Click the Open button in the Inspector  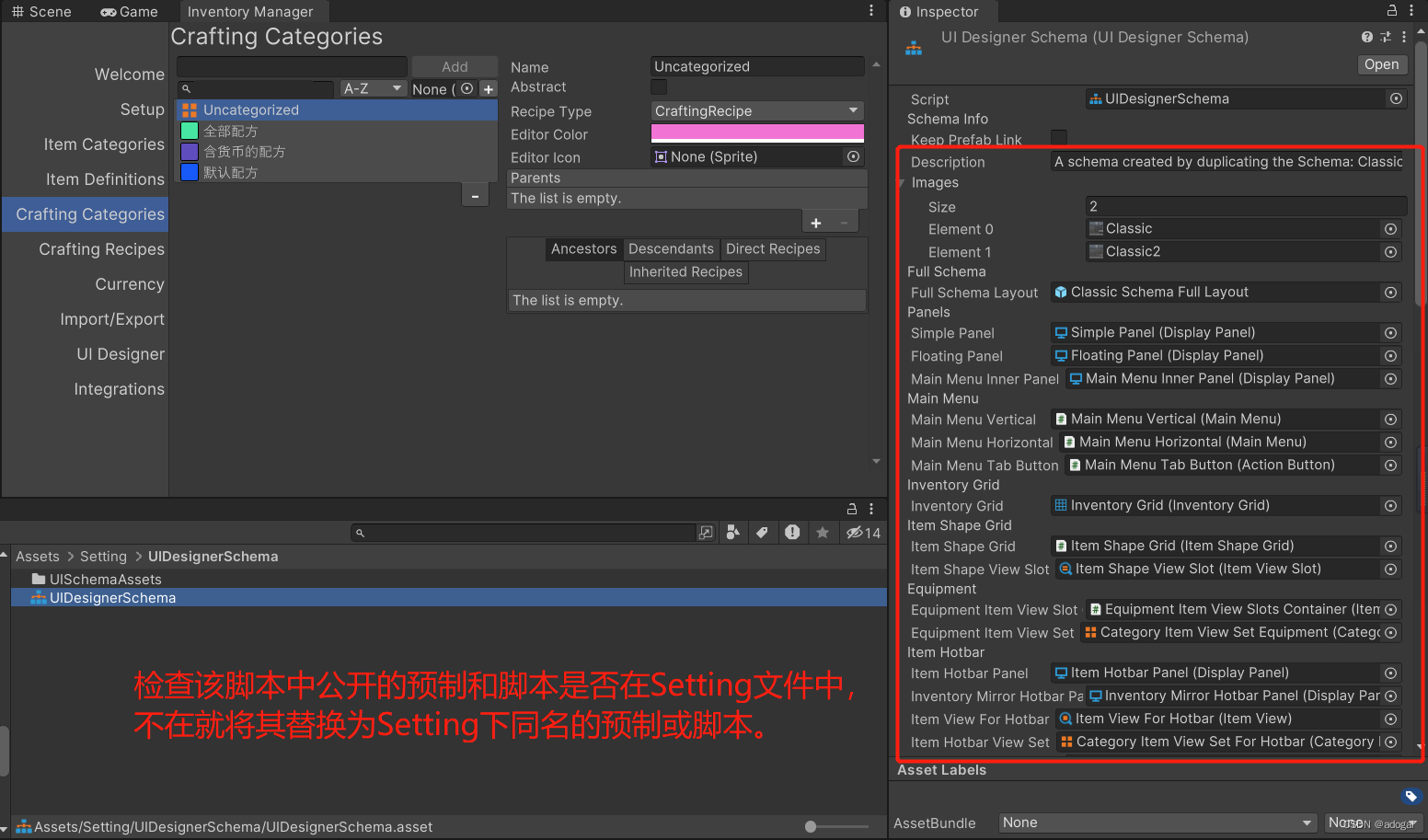coord(1381,64)
